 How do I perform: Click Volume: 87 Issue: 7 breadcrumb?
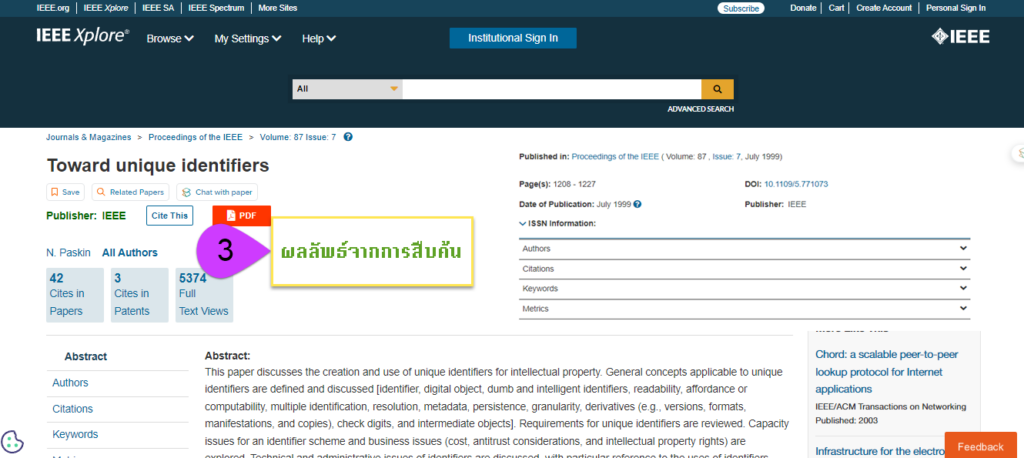click(298, 137)
